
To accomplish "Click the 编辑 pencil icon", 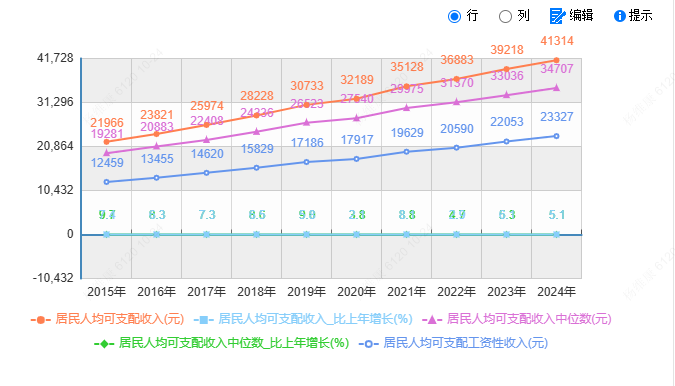I will pyautogui.click(x=557, y=16).
